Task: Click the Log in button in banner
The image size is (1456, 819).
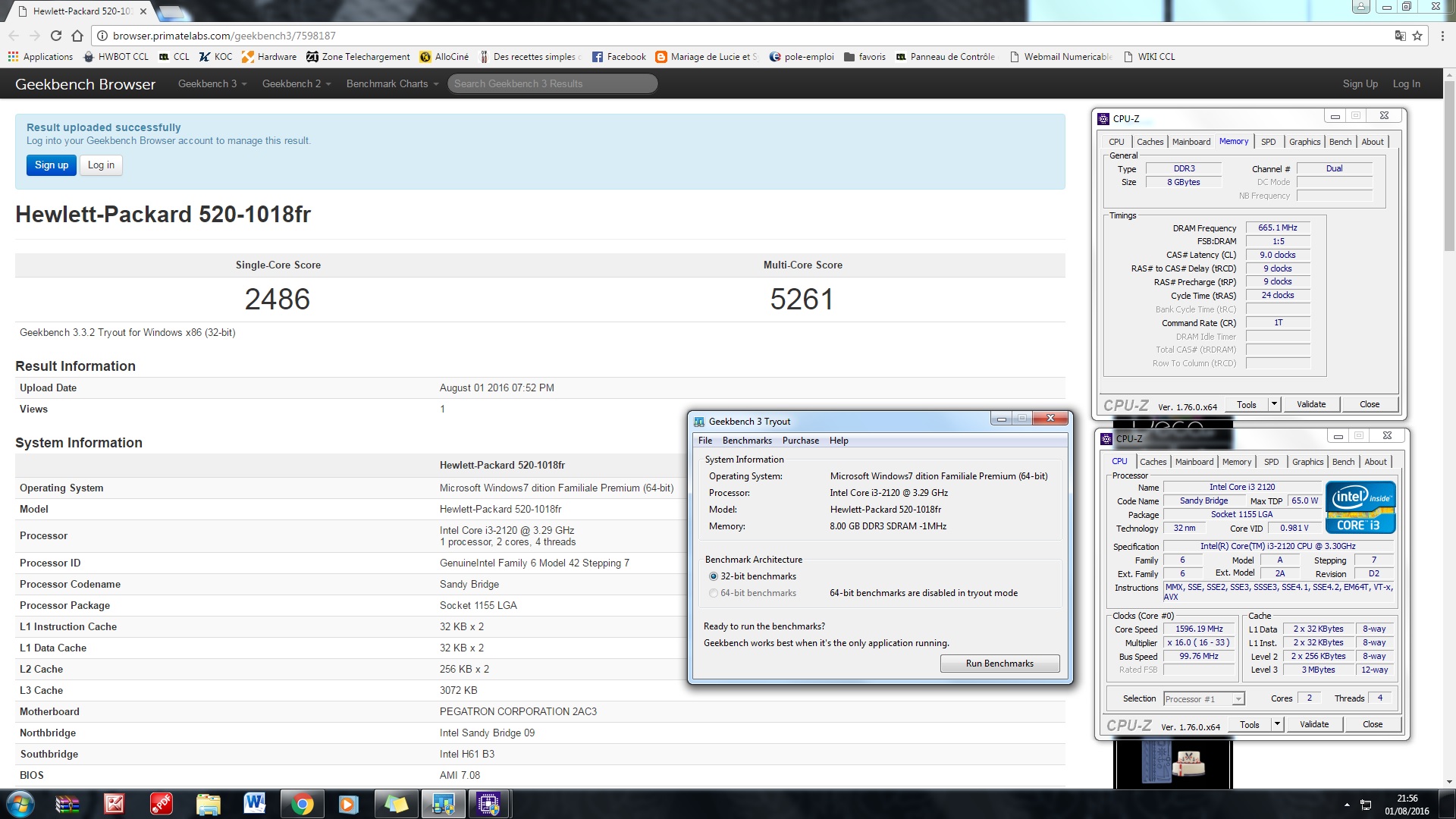Action: [101, 165]
